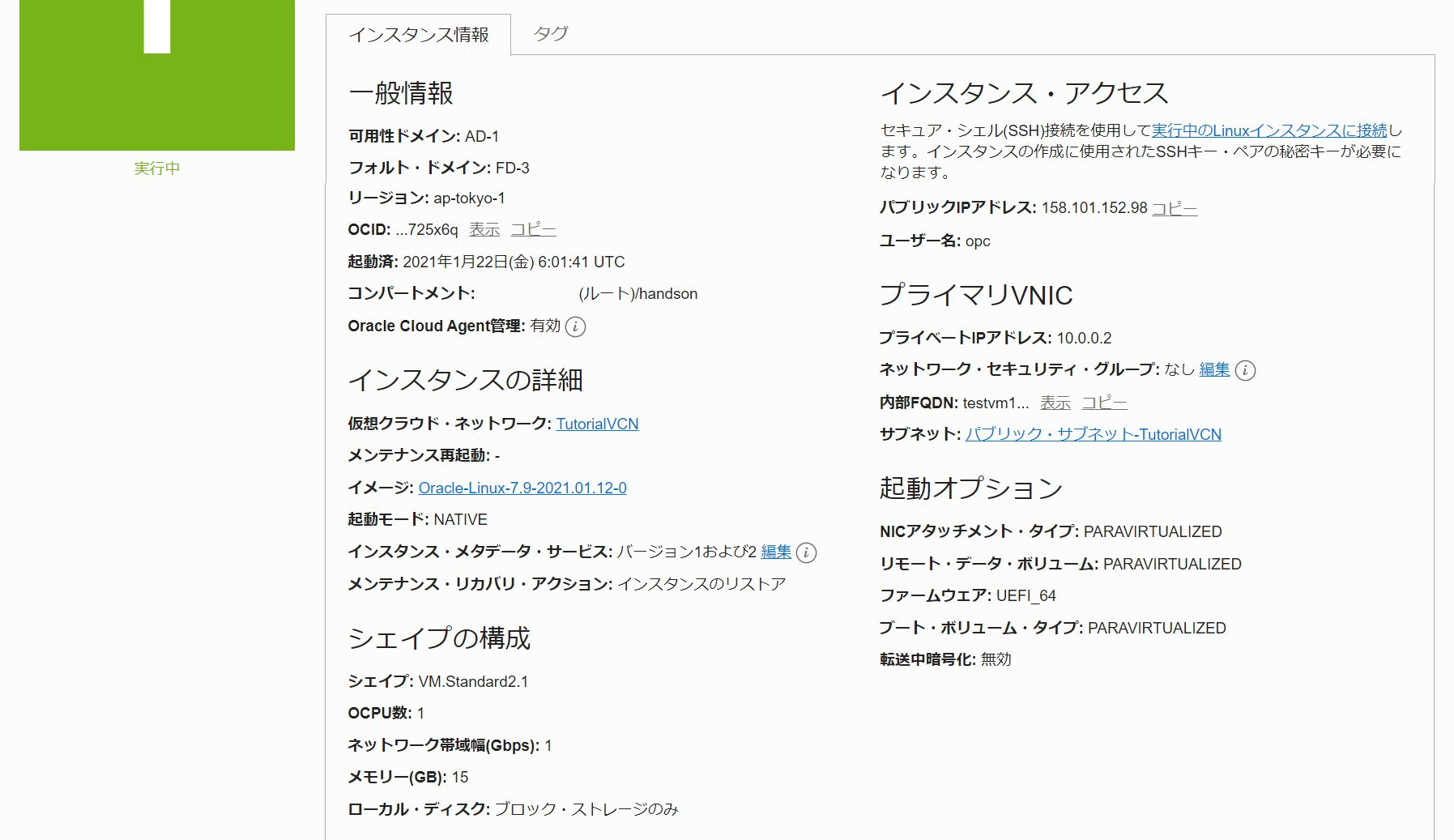This screenshot has width=1454, height=840.
Task: Select the shape value VM.Standard2.1
Action: 471,681
